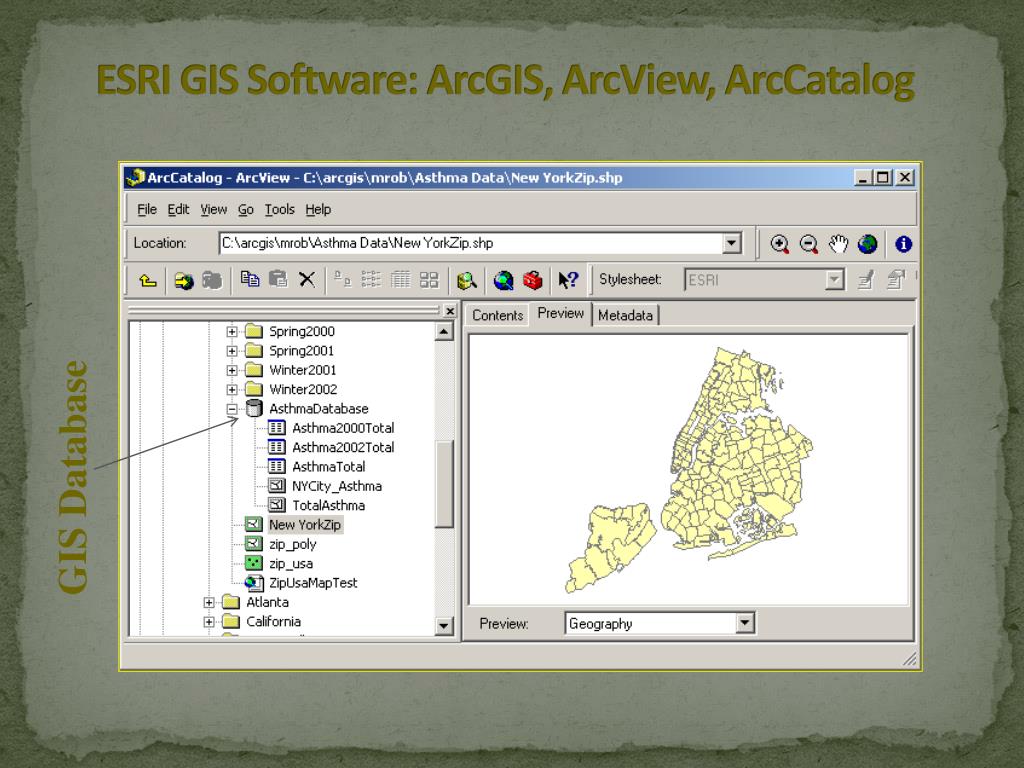Click the Paste toolbar icon
1024x768 pixels.
[278, 280]
